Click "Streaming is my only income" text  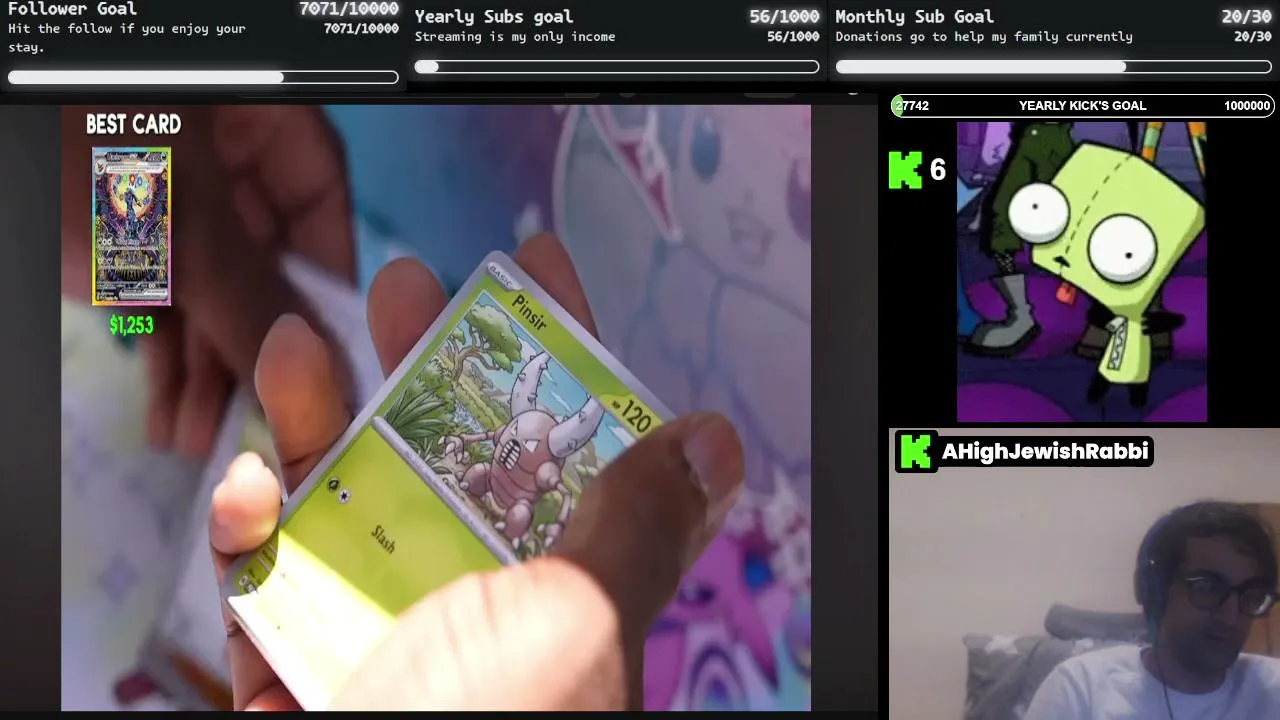(515, 37)
